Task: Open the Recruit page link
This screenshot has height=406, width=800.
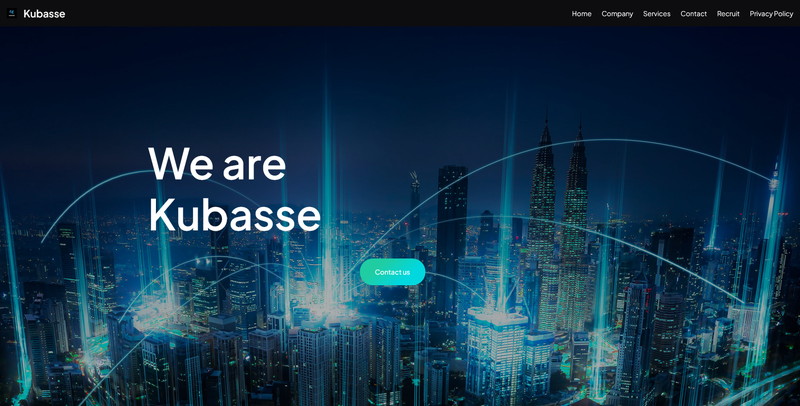Action: tap(728, 14)
